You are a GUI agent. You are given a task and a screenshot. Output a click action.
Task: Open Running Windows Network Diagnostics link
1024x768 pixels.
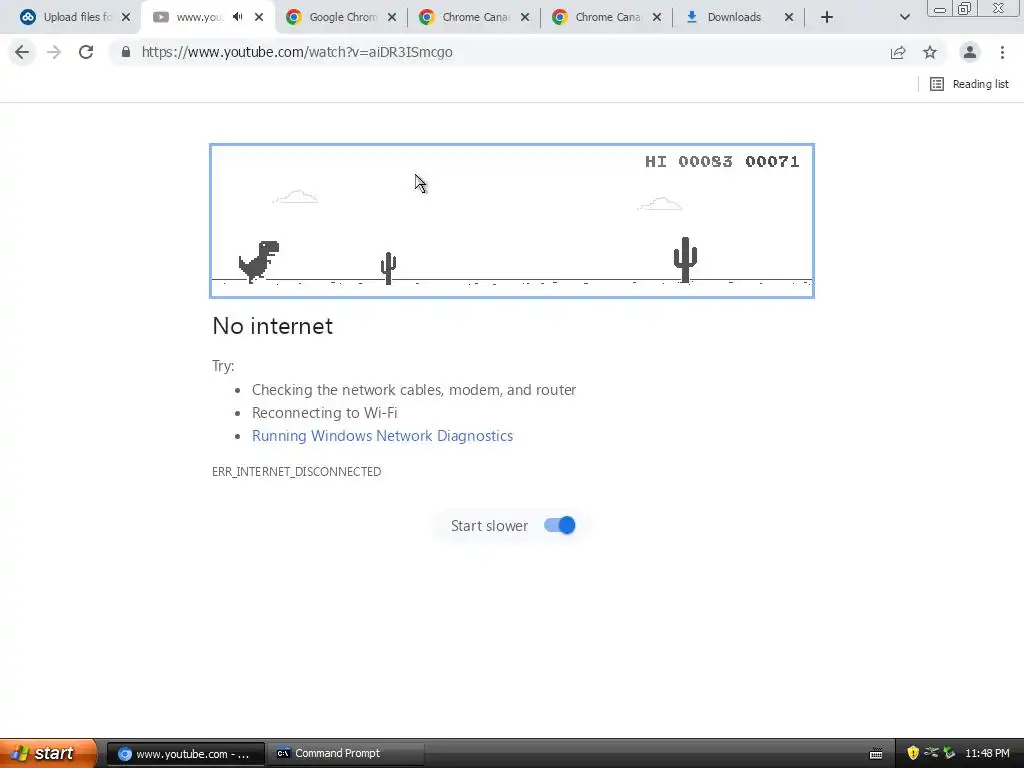pyautogui.click(x=382, y=436)
